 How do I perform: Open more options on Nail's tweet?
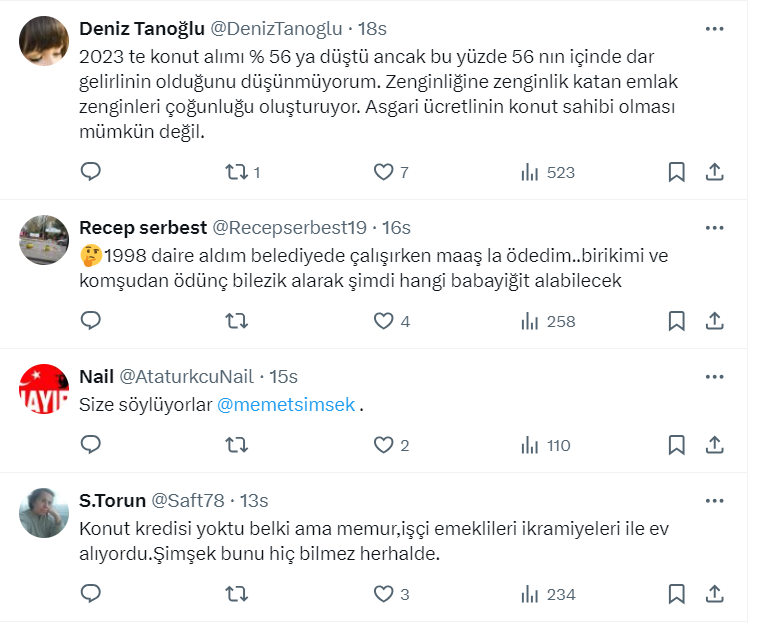coord(714,377)
